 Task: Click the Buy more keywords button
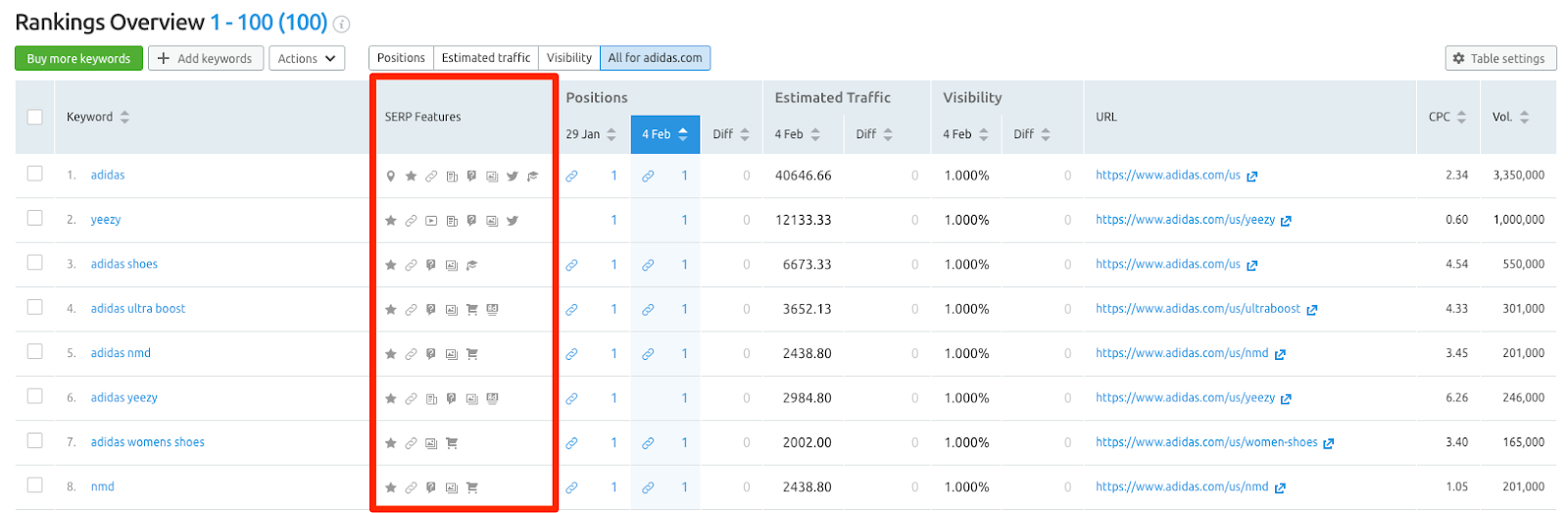[78, 59]
